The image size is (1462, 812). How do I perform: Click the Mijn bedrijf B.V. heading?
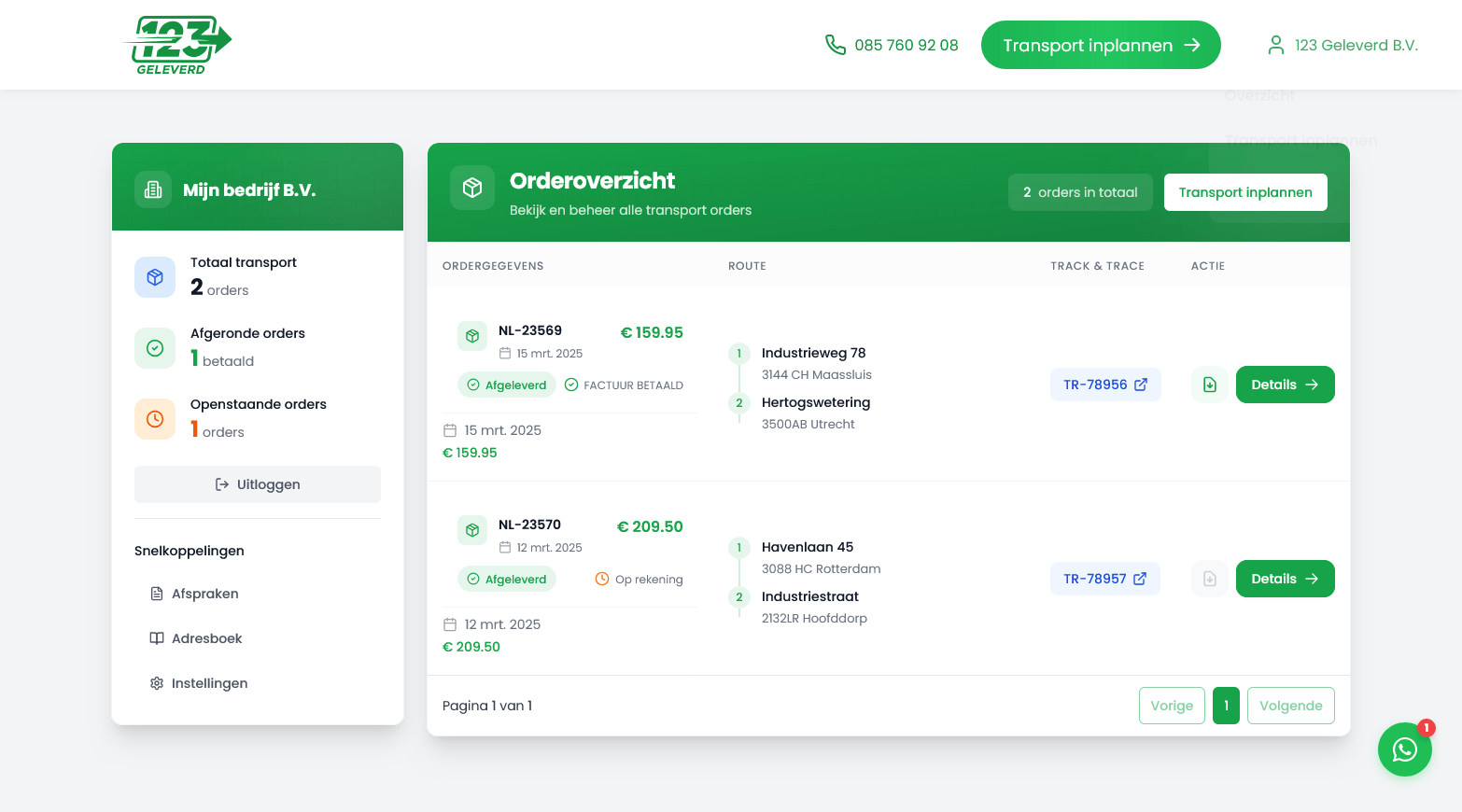(x=249, y=190)
